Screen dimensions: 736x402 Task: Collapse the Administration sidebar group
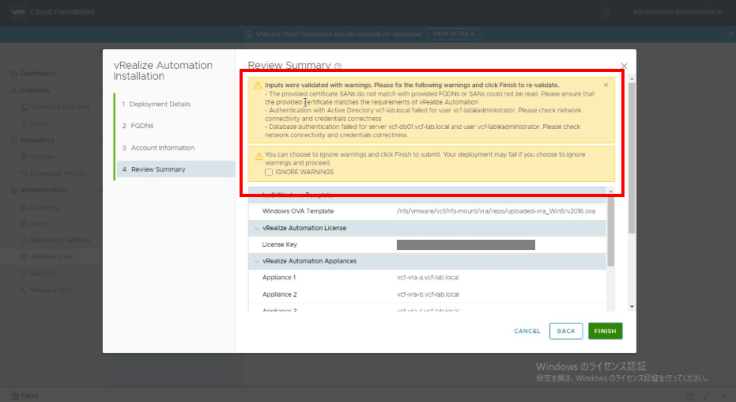click(101, 190)
